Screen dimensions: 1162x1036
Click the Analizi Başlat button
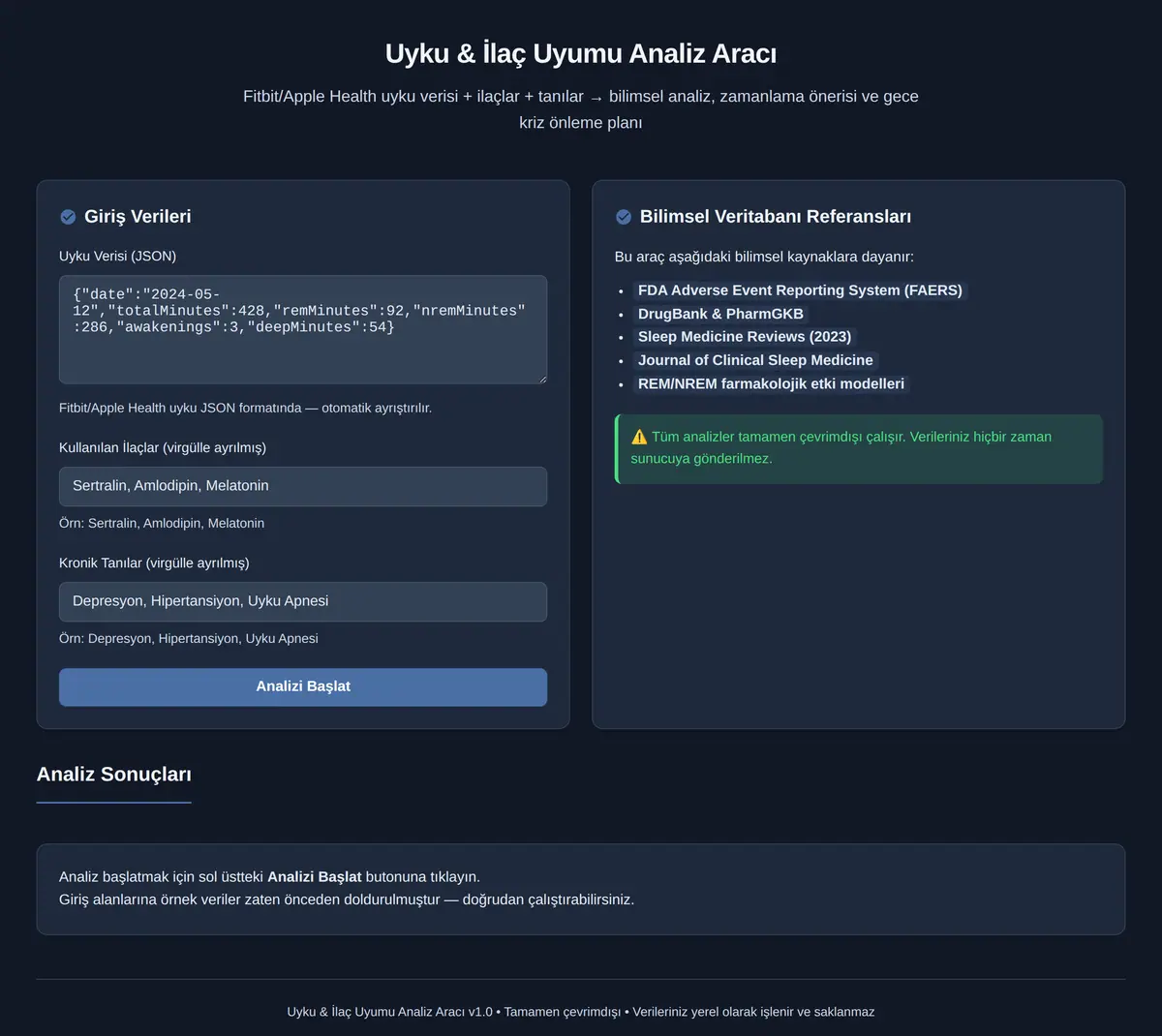tap(303, 686)
